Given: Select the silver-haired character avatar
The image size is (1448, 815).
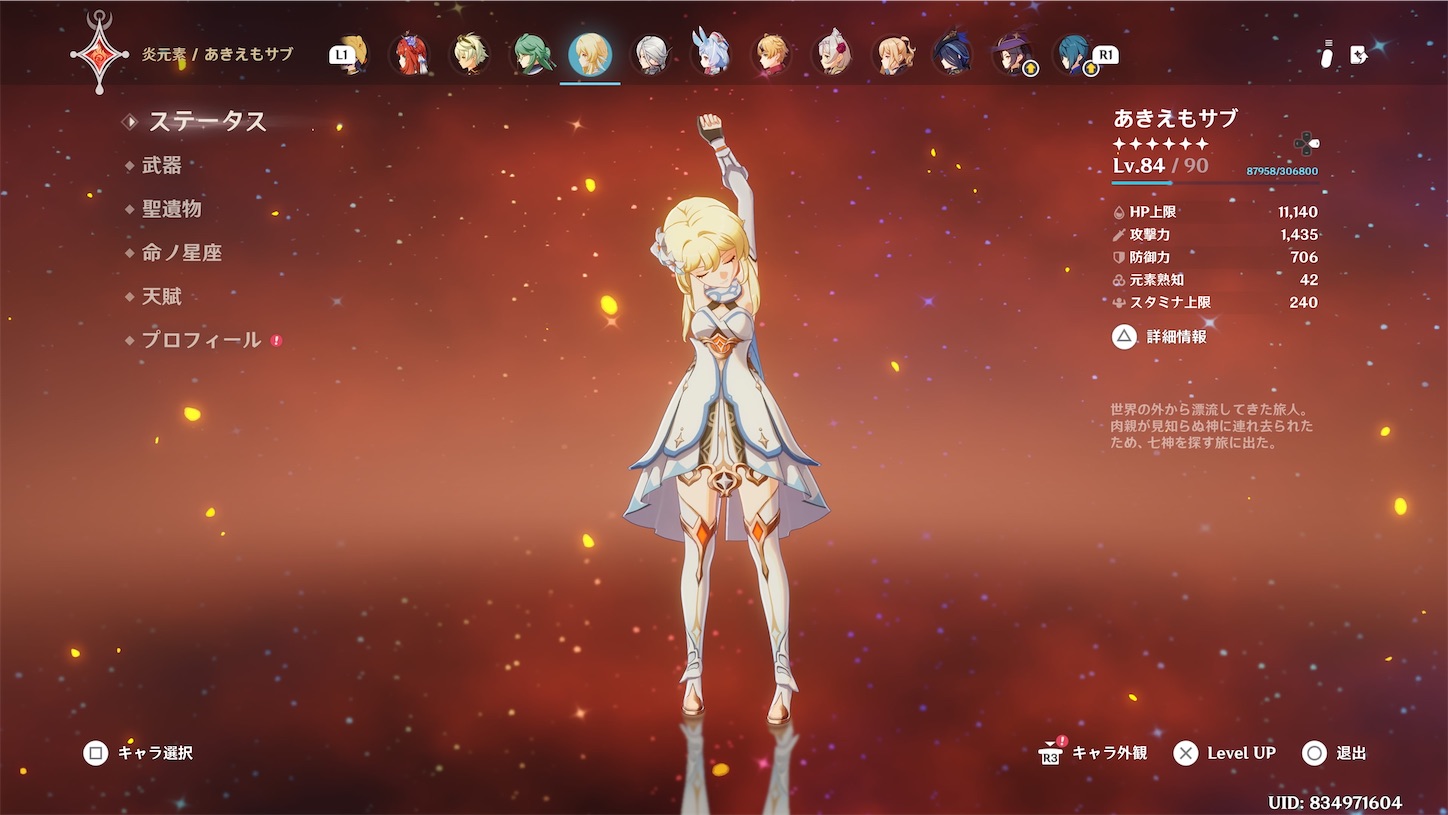Looking at the screenshot, I should pyautogui.click(x=650, y=54).
